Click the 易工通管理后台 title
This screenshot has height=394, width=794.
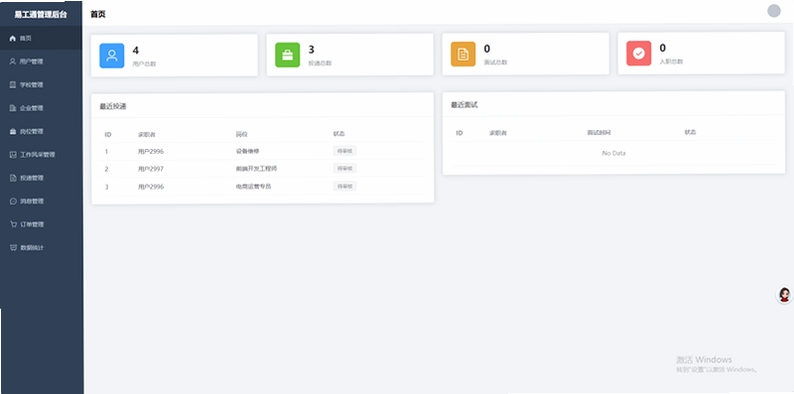point(41,14)
